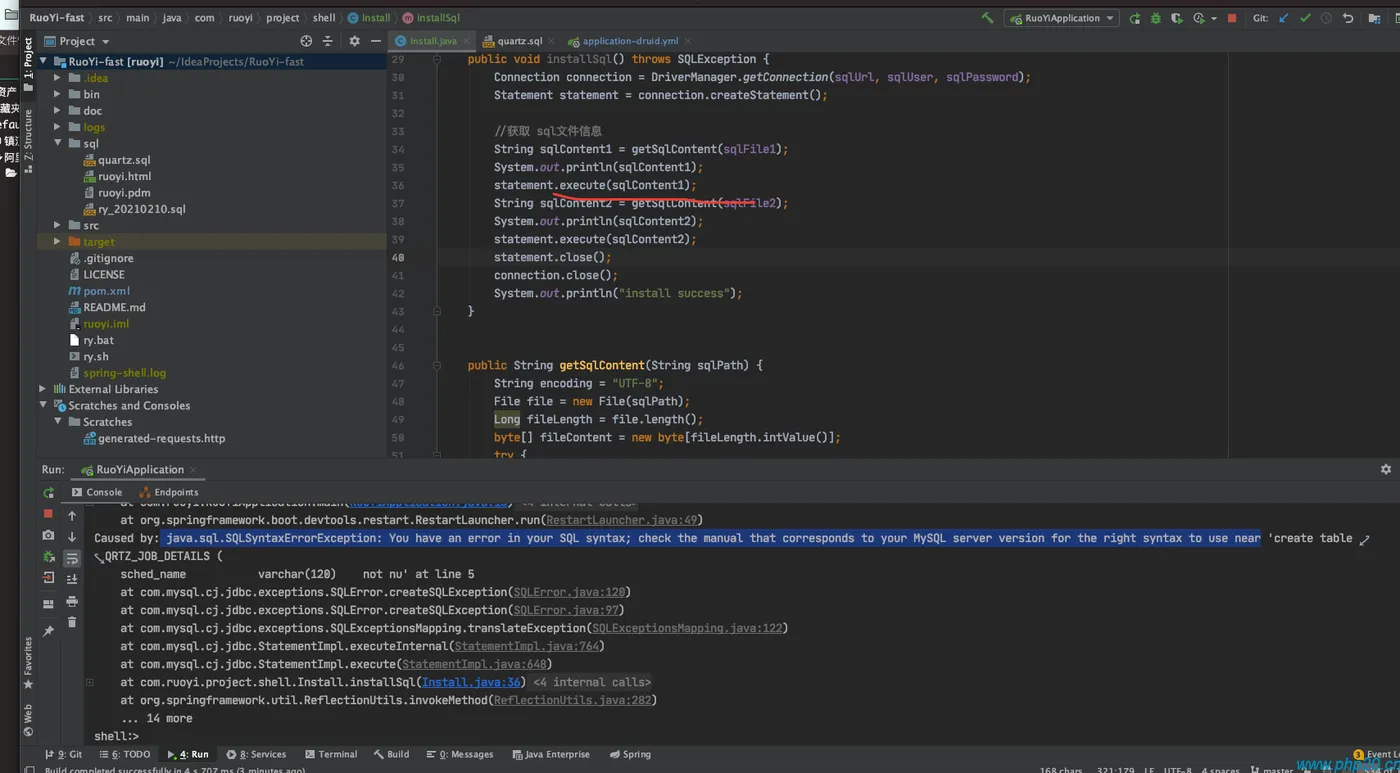Click the Run with Coverage shield icon
The width and height of the screenshot is (1400, 773).
[1176, 18]
